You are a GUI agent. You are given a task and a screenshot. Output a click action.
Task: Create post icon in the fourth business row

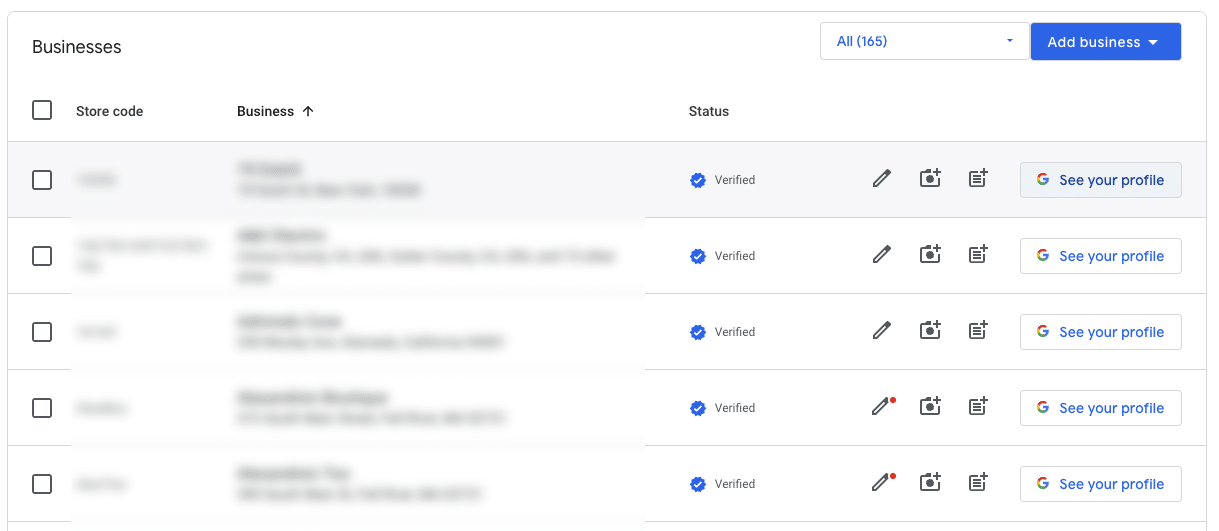[978, 407]
